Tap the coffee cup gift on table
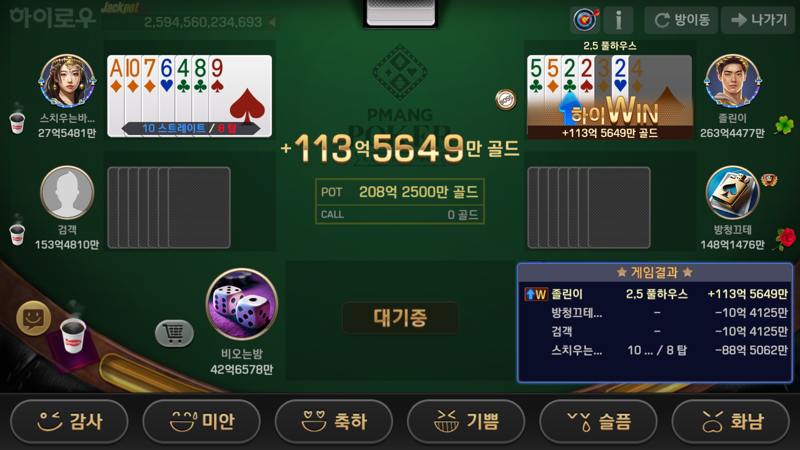 click(73, 334)
